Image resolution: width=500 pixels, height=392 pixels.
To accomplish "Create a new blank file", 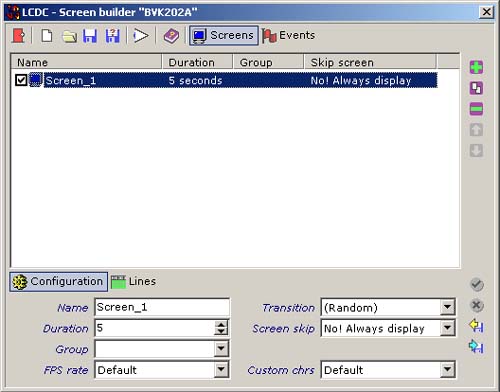I will click(x=47, y=35).
